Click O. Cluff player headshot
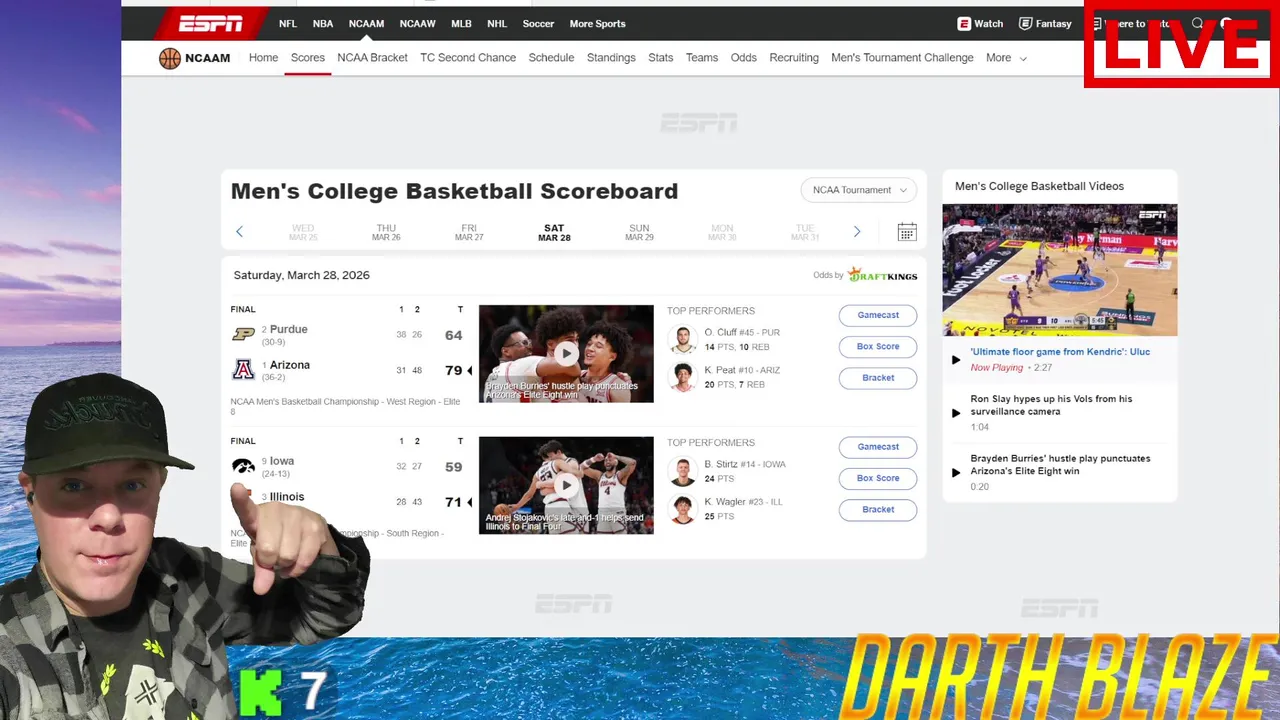 coord(682,340)
